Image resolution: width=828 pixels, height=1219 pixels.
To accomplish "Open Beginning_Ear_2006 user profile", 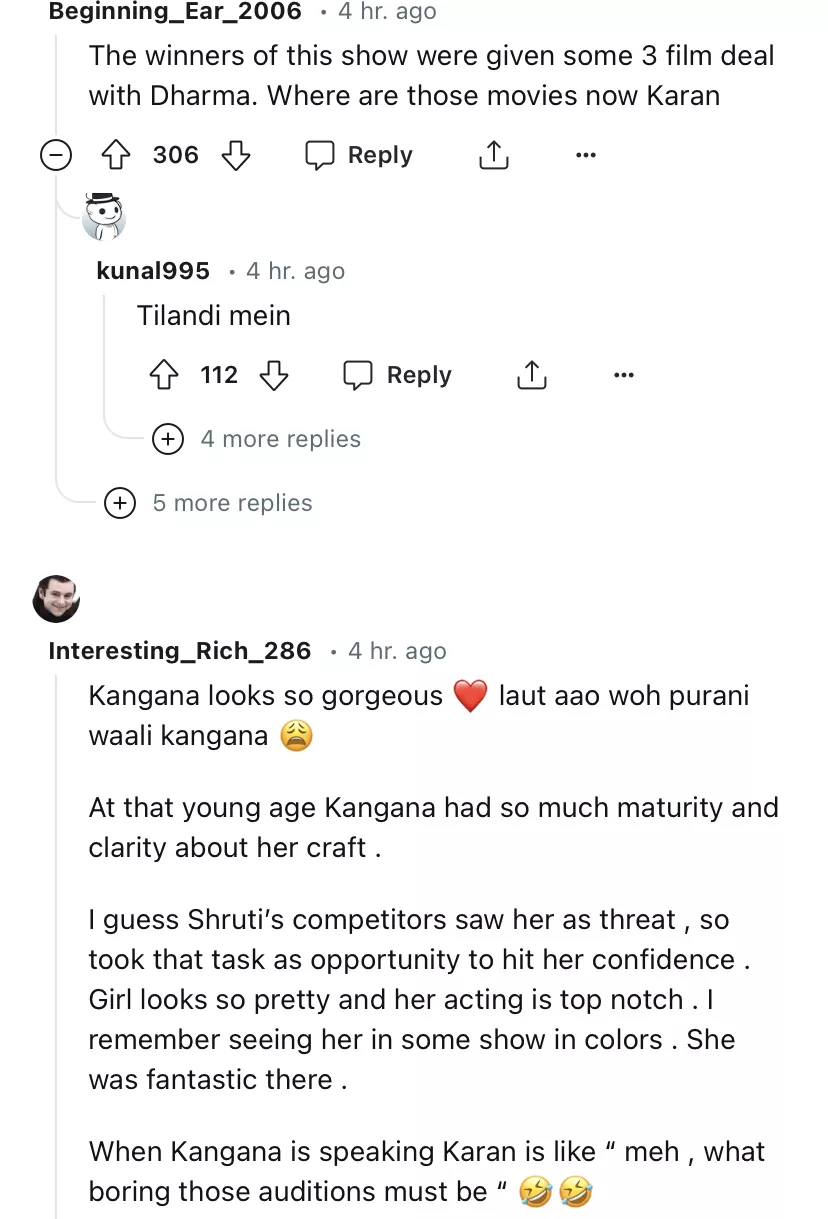I will click(x=175, y=12).
